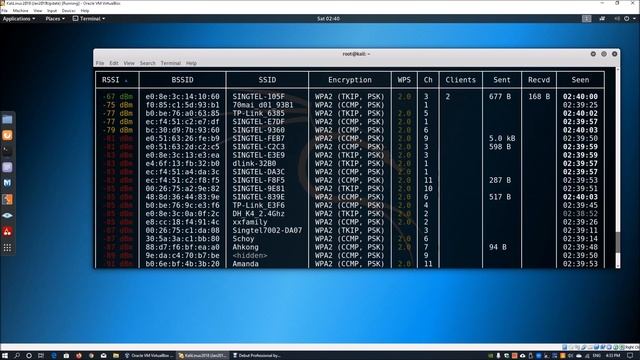Image resolution: width=640 pixels, height=360 pixels.
Task: Select the Schoy network name
Action: pos(243,239)
